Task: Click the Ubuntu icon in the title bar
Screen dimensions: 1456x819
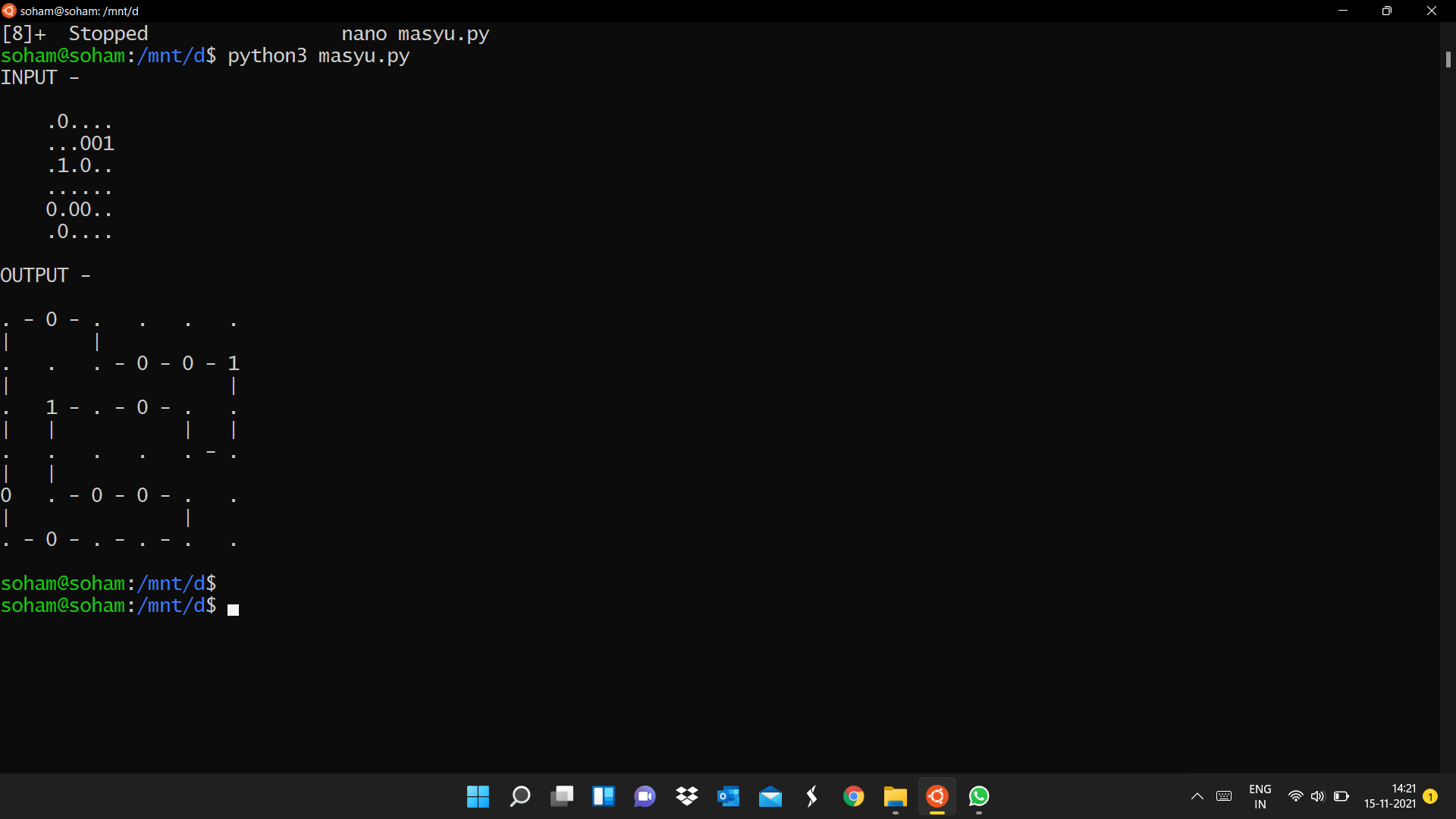Action: [x=9, y=11]
